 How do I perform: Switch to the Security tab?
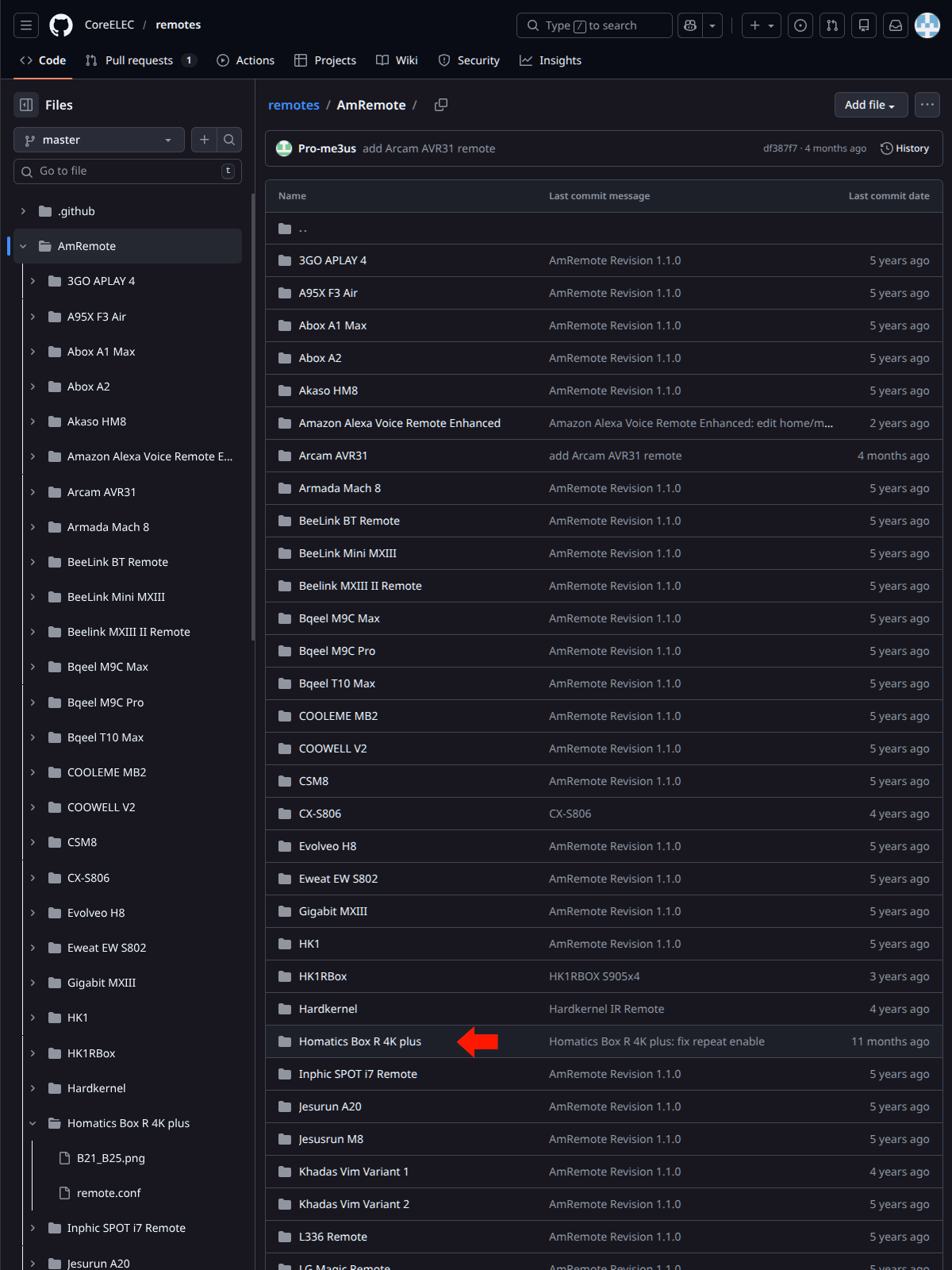tap(469, 60)
